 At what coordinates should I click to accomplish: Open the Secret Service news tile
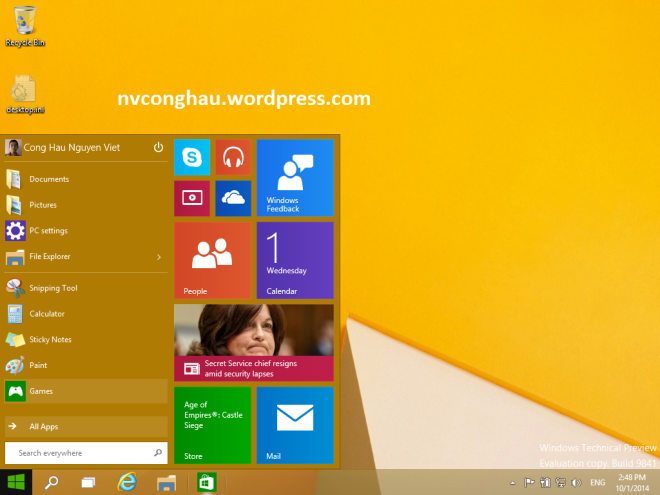tap(254, 343)
